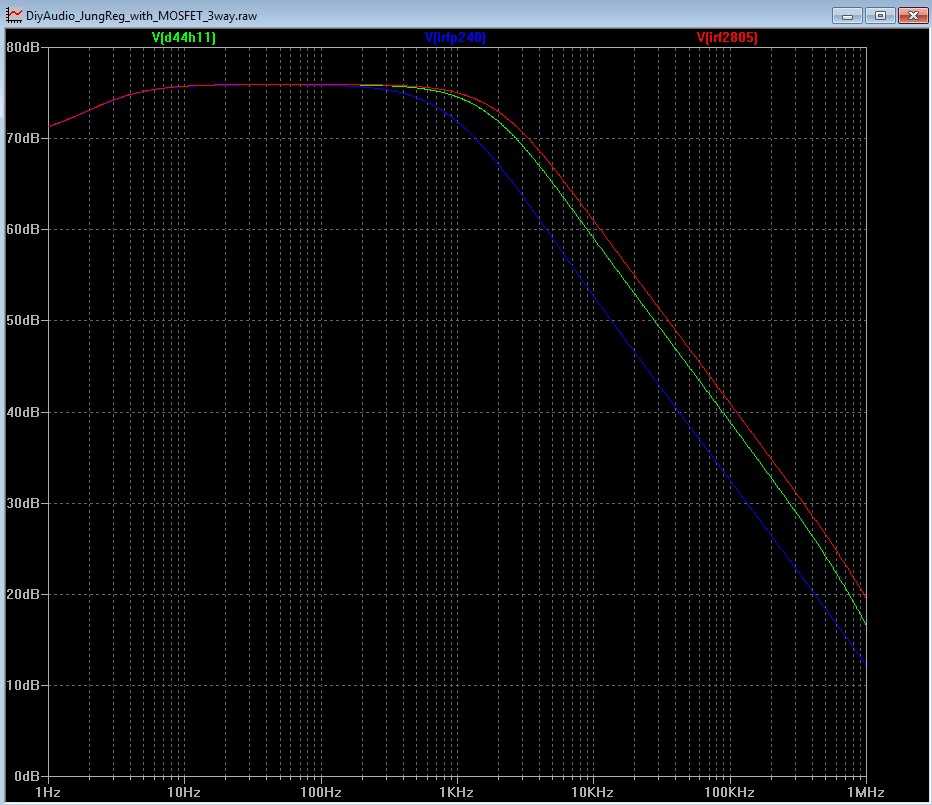Click the LTspice waveform icon in title bar

point(14,15)
